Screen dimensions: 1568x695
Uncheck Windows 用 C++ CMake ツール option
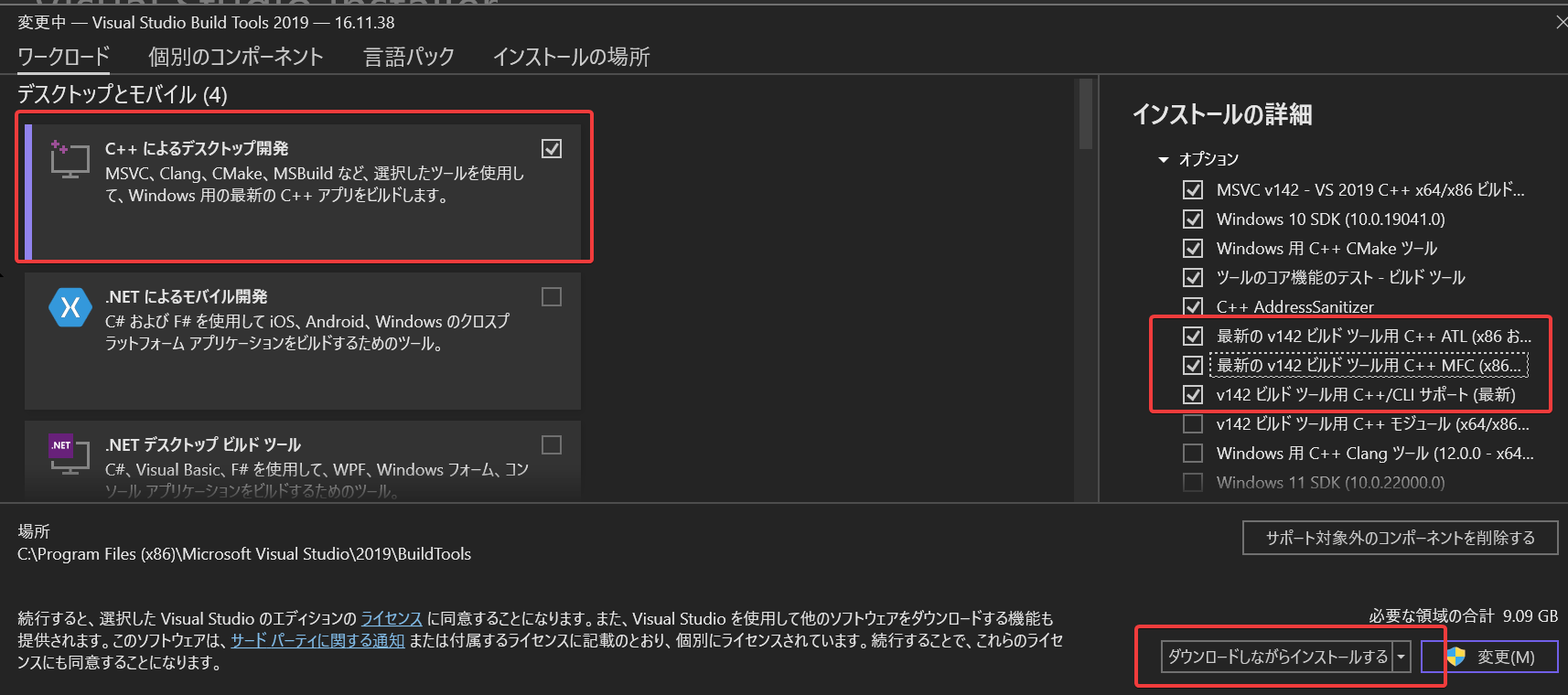pos(1193,248)
